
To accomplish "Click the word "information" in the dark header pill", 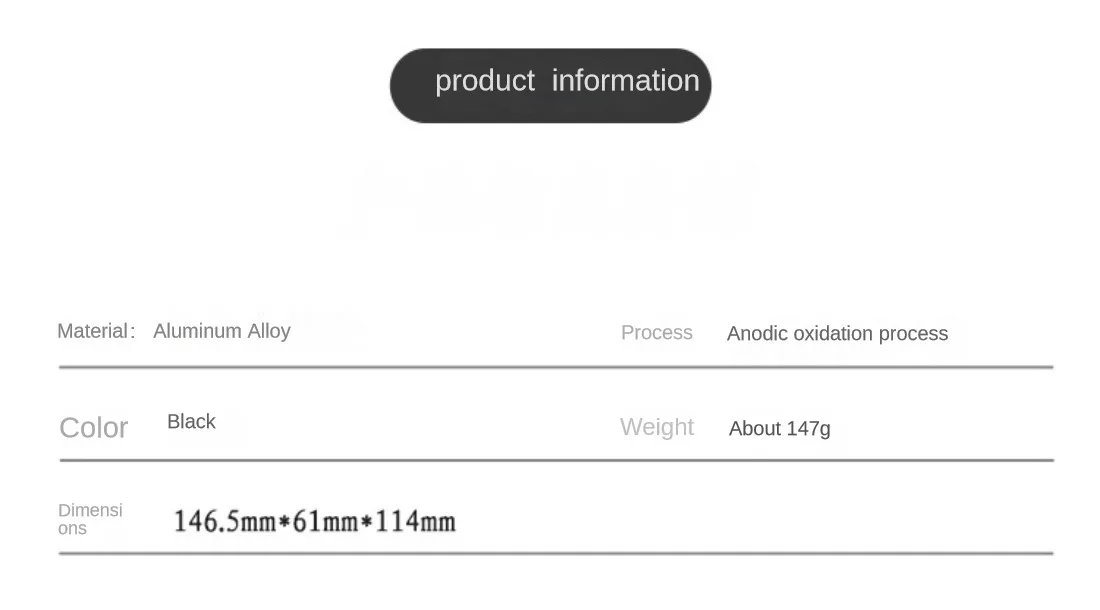I will [625, 81].
